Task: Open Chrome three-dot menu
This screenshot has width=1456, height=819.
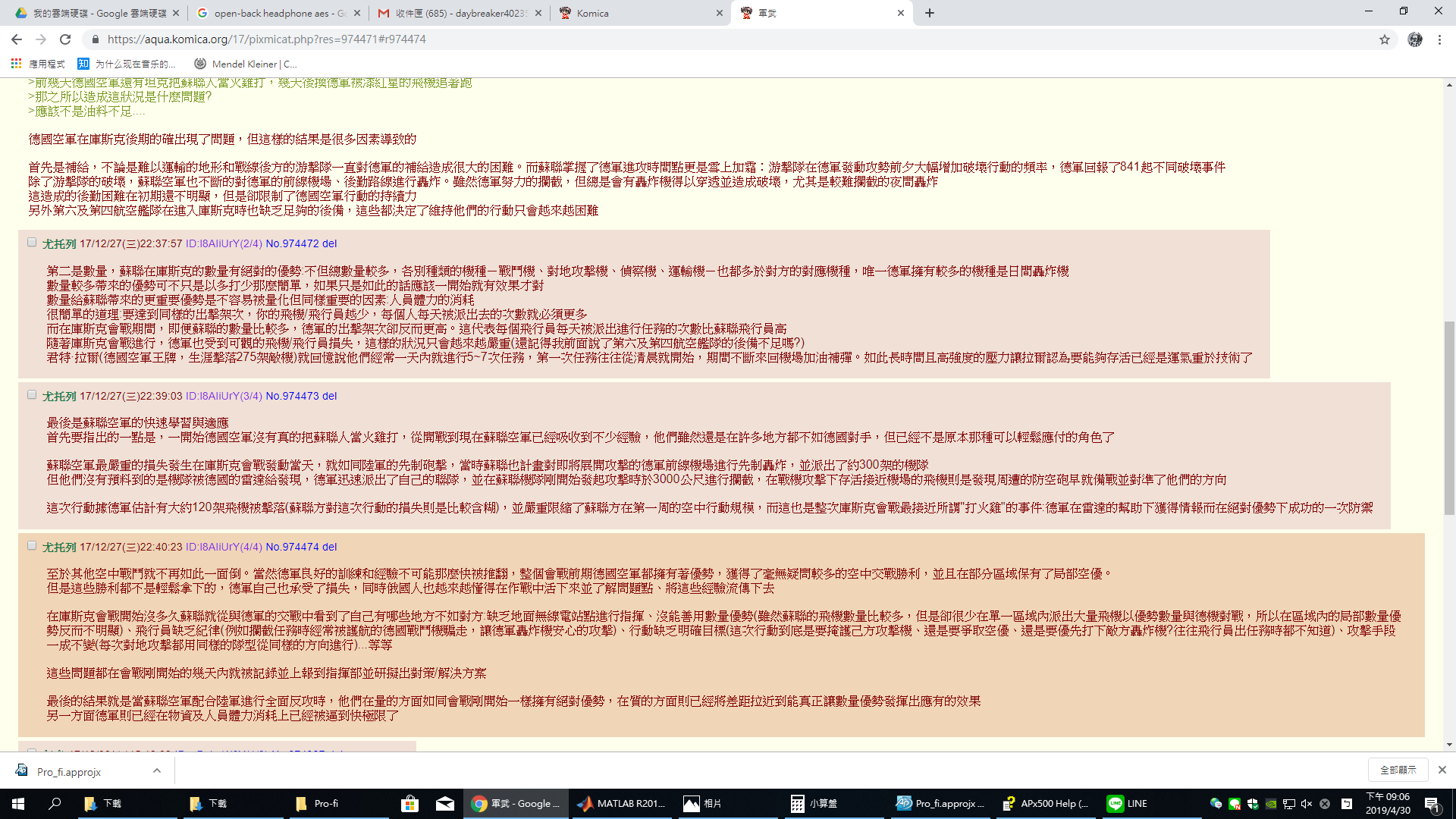Action: pyautogui.click(x=1439, y=39)
